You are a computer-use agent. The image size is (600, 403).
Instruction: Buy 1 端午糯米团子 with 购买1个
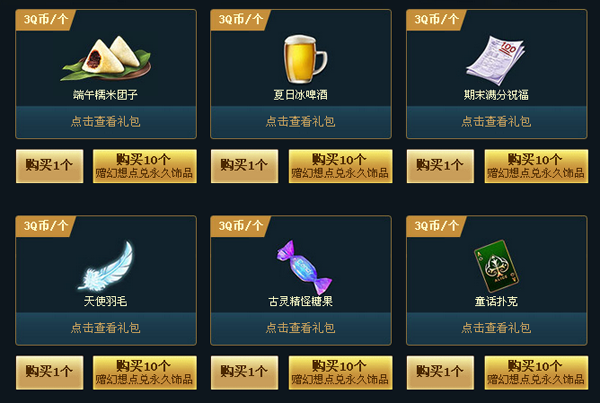click(49, 166)
